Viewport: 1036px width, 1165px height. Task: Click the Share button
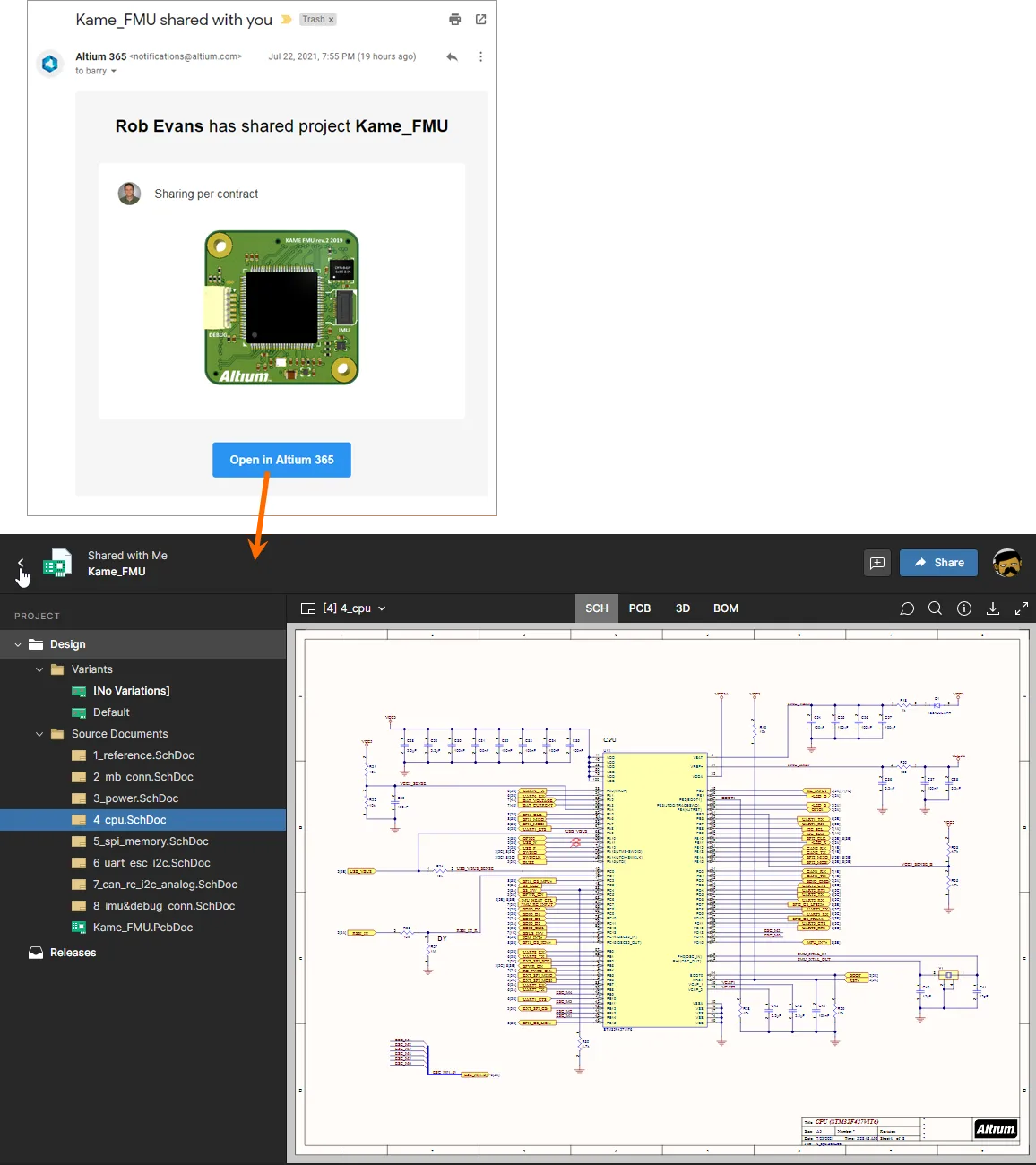938,563
